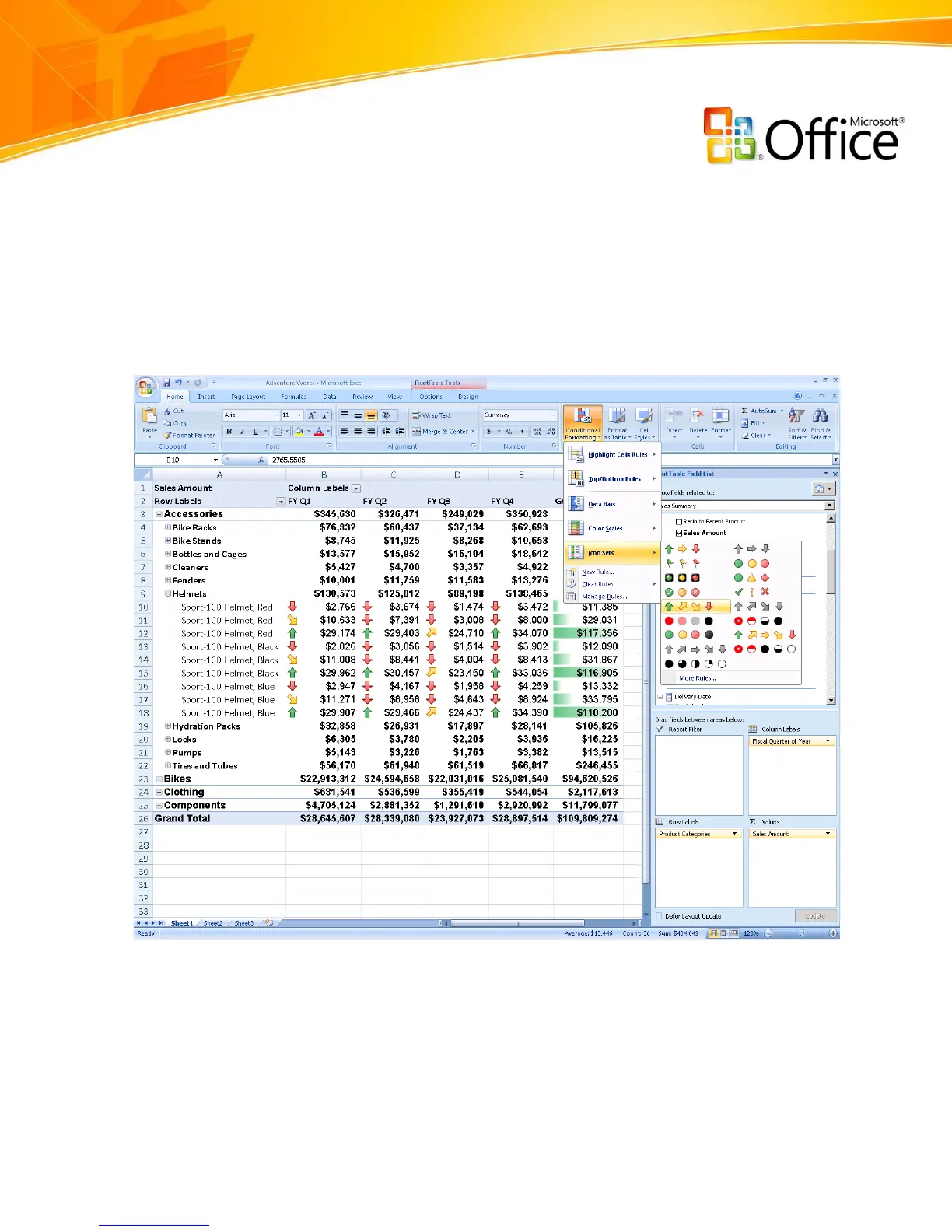Click the Zoom In plus button
The height and width of the screenshot is (1232, 952).
pyautogui.click(x=833, y=933)
